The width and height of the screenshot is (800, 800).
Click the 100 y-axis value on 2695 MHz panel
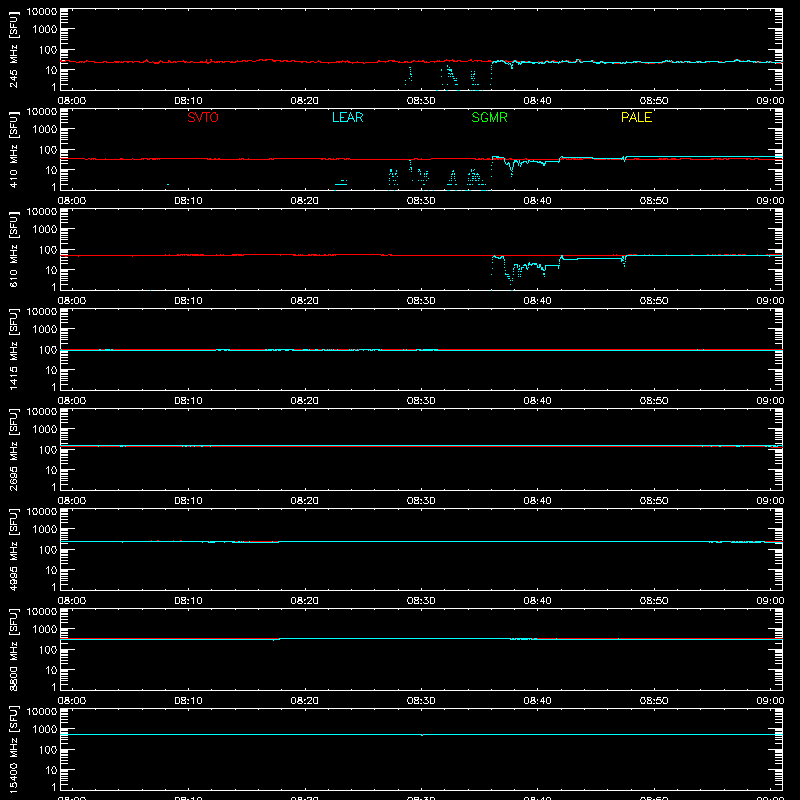click(48, 450)
